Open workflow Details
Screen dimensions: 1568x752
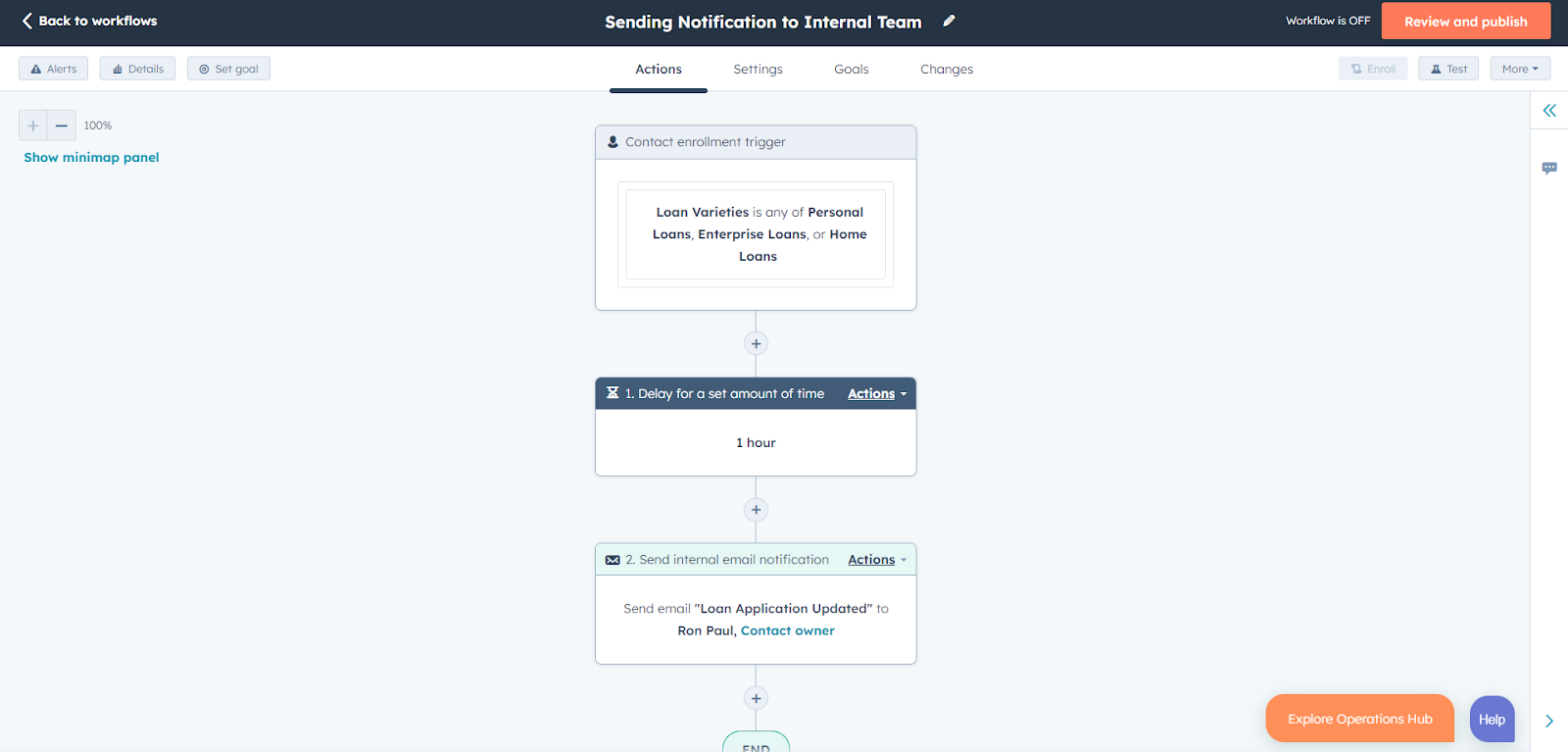(137, 69)
